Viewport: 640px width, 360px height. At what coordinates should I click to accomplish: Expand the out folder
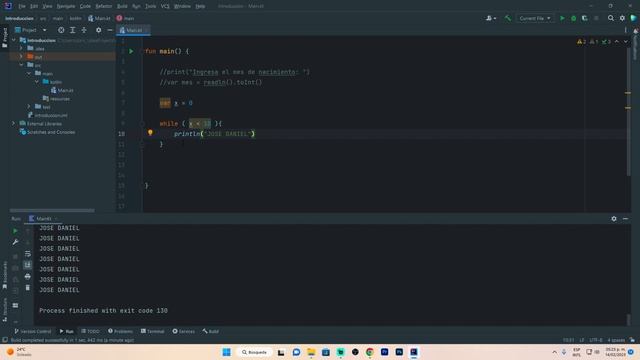tap(21, 57)
